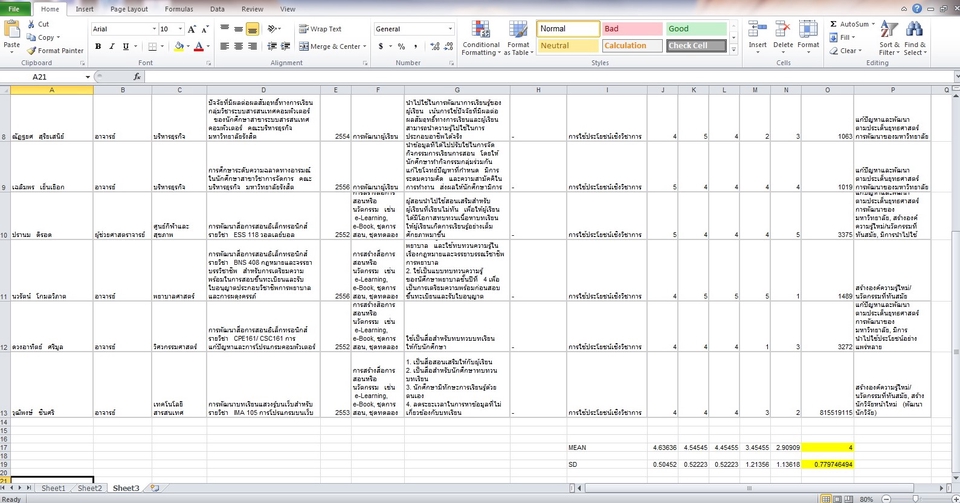Screen dimensions: 960x503
Task: Click the Insert cells icon
Action: pos(757,30)
